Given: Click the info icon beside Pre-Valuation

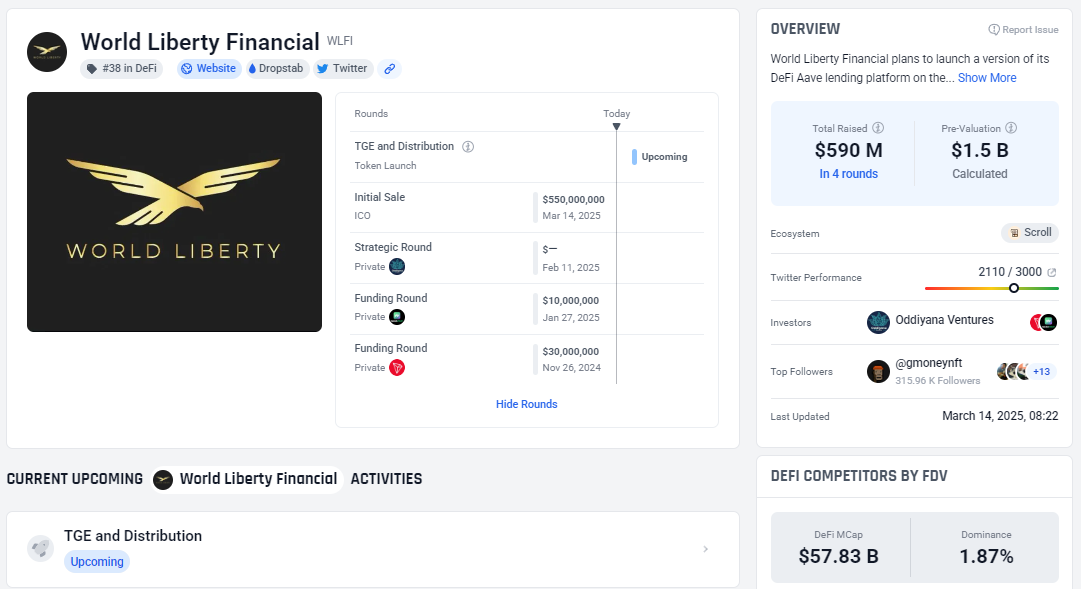Looking at the screenshot, I should pyautogui.click(x=1011, y=128).
